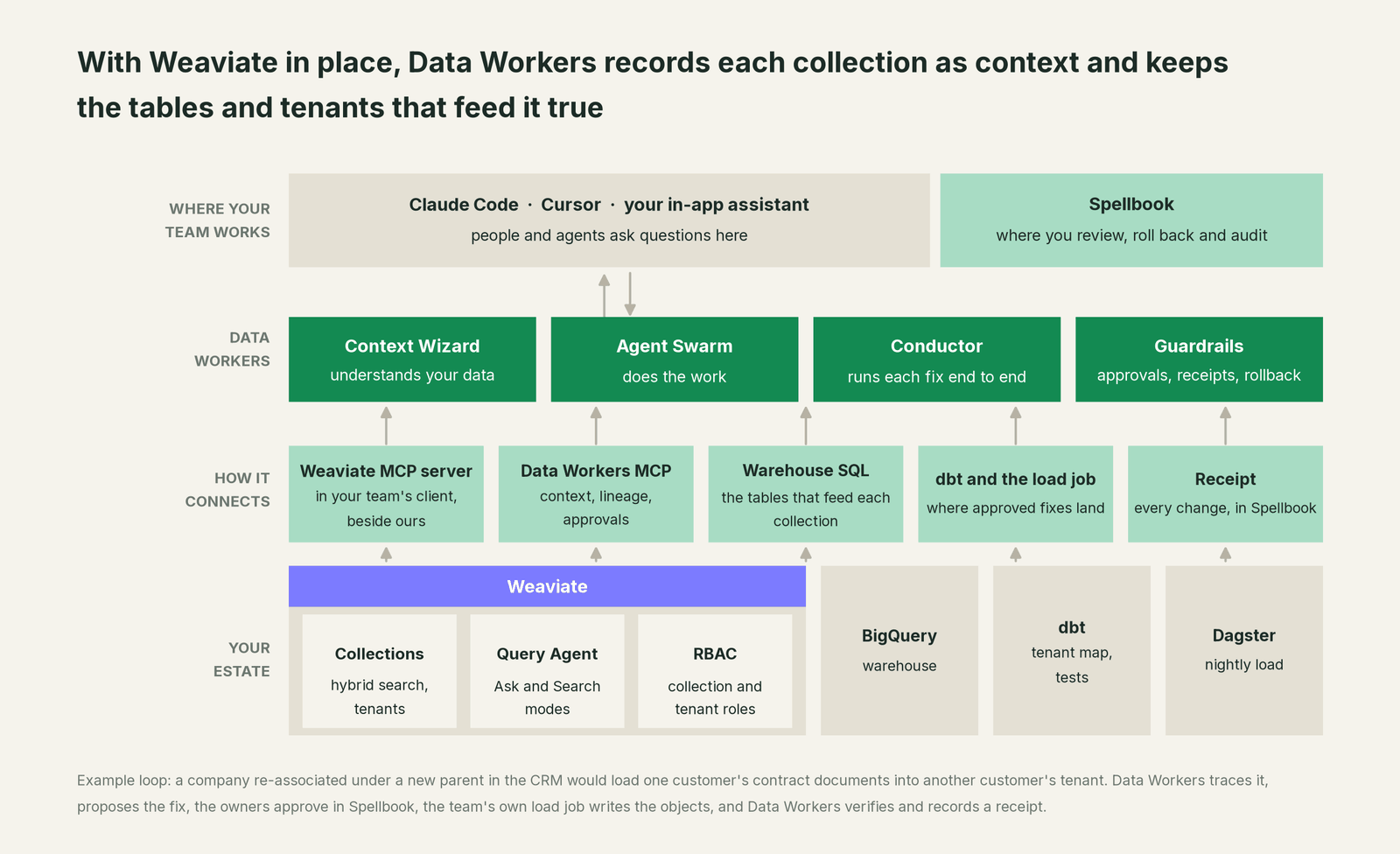Click the headline "With Weaviate in place"

pyautogui.click(x=653, y=85)
